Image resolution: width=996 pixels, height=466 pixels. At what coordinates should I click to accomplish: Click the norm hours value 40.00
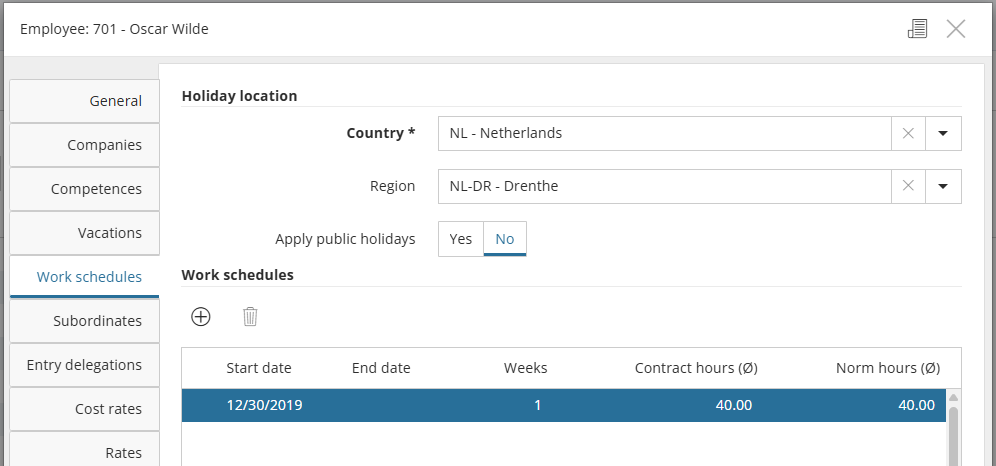coord(917,405)
